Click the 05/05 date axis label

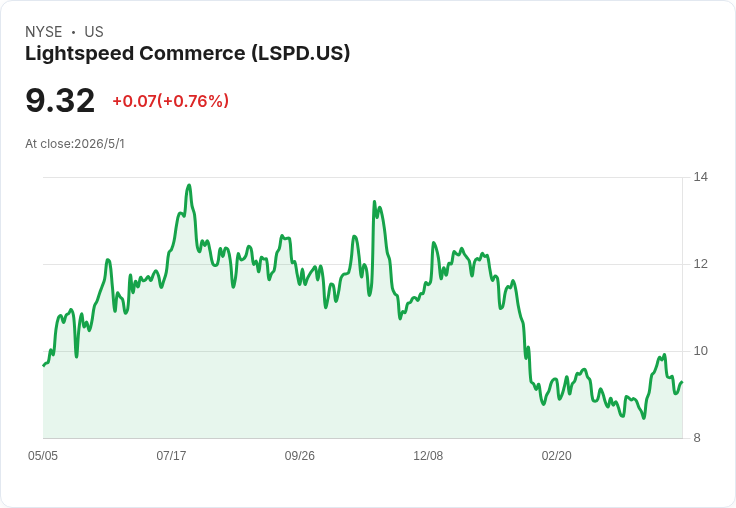point(43,455)
